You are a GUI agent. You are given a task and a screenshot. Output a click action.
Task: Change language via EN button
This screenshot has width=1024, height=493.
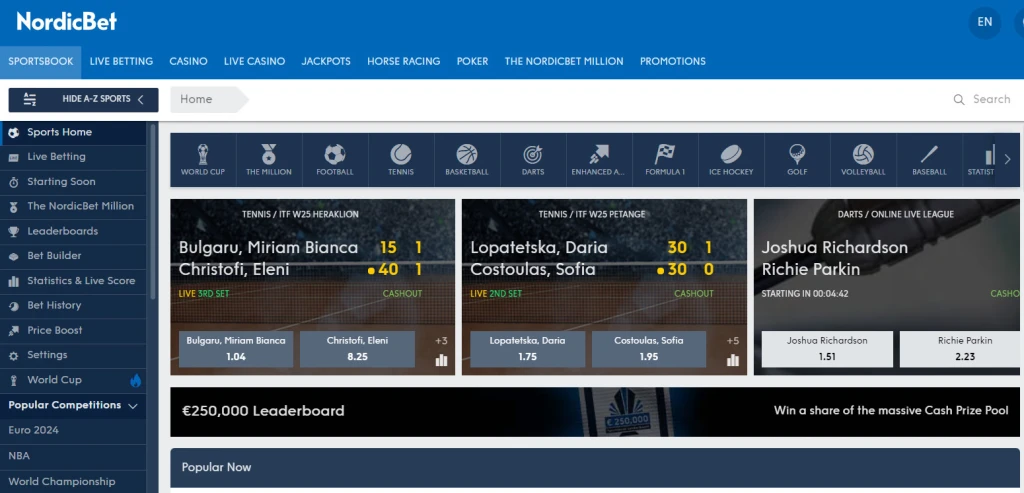pyautogui.click(x=985, y=23)
